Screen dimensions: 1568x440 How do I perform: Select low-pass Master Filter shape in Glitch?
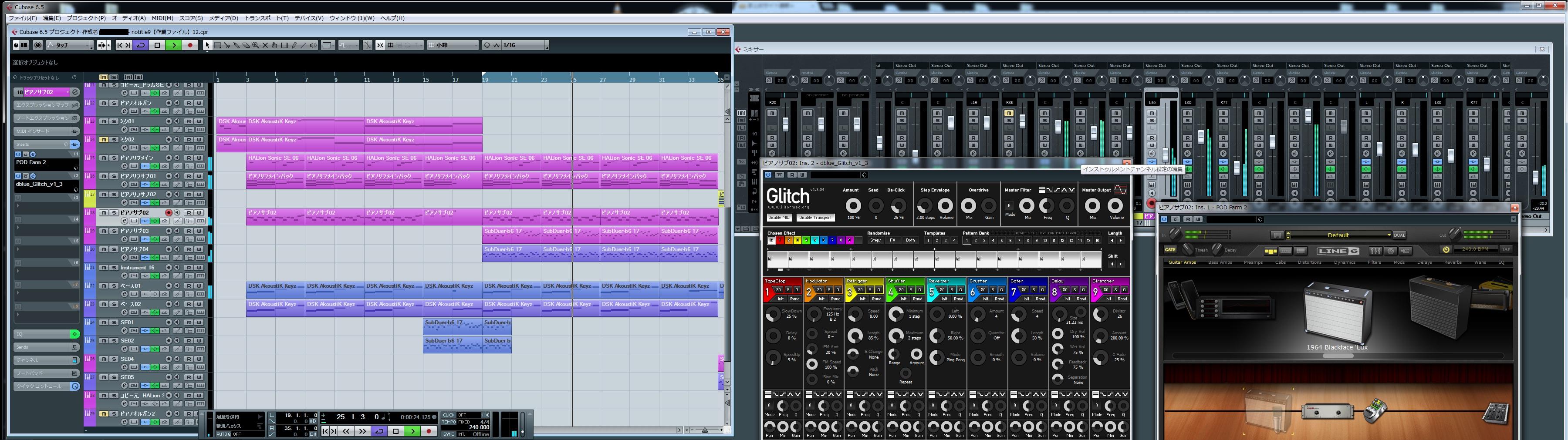(1049, 190)
